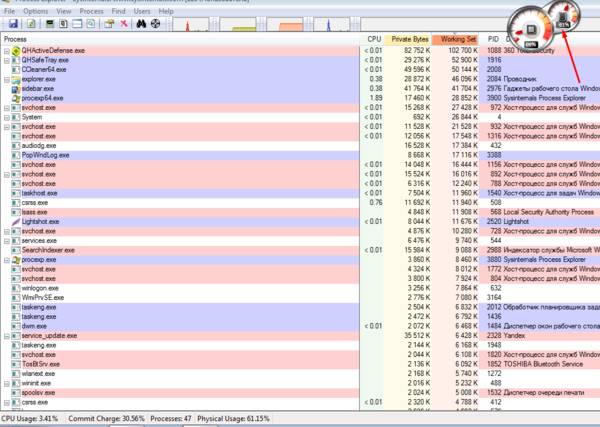Screen dimensions: 600x427
Task: Sort by the Private Bytes column header
Action: tap(408, 39)
